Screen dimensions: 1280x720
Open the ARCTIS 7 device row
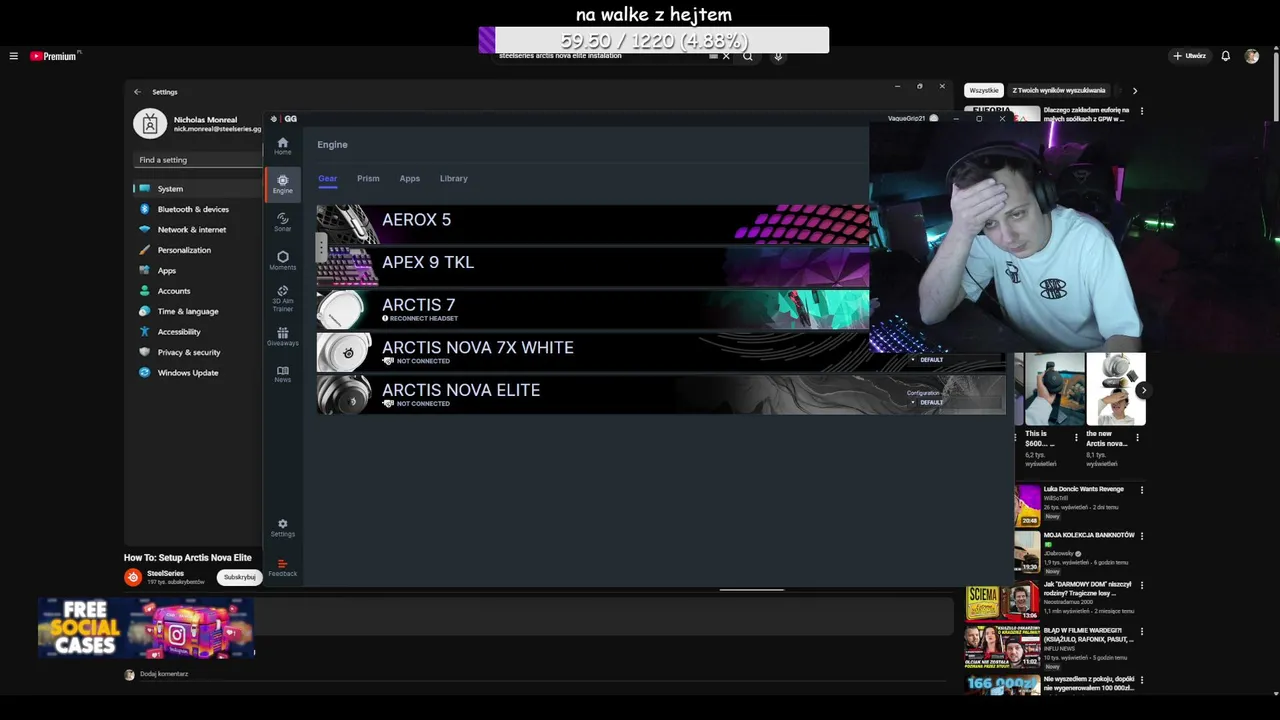pyautogui.click(x=593, y=309)
